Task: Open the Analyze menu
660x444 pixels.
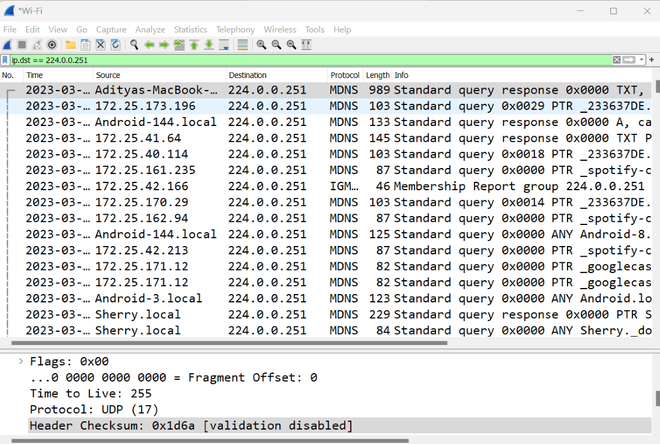Action: point(150,29)
